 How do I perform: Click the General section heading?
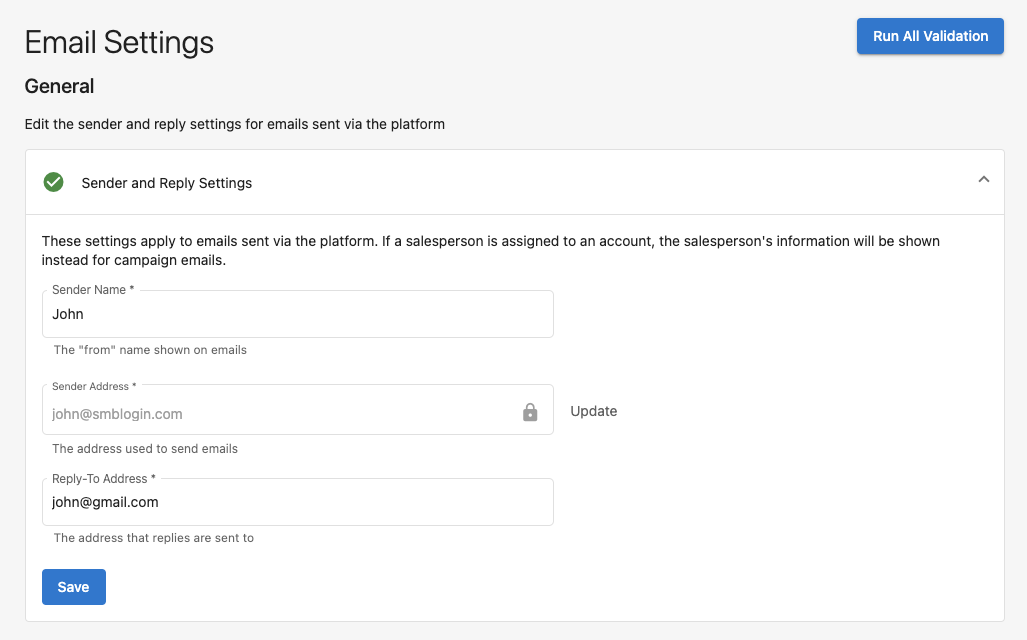[60, 86]
